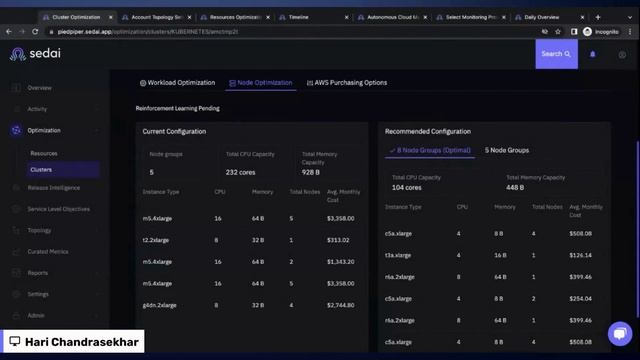Expand the Activity sidebar chevron
The image size is (640, 360).
[x=97, y=109]
